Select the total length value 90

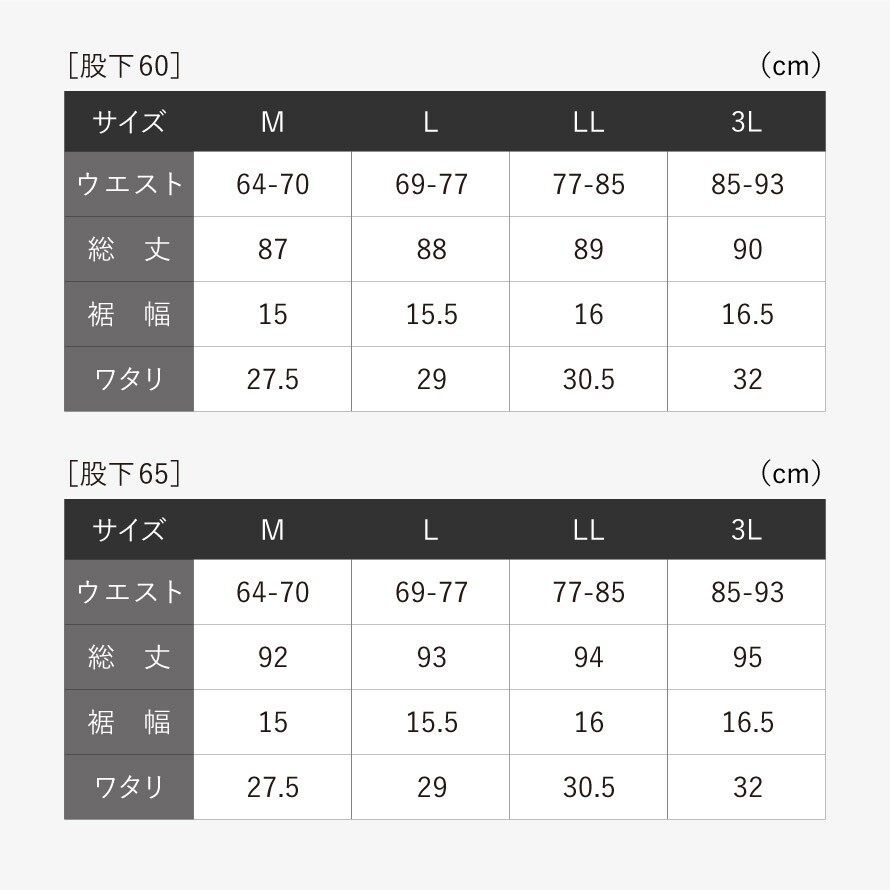tap(747, 249)
